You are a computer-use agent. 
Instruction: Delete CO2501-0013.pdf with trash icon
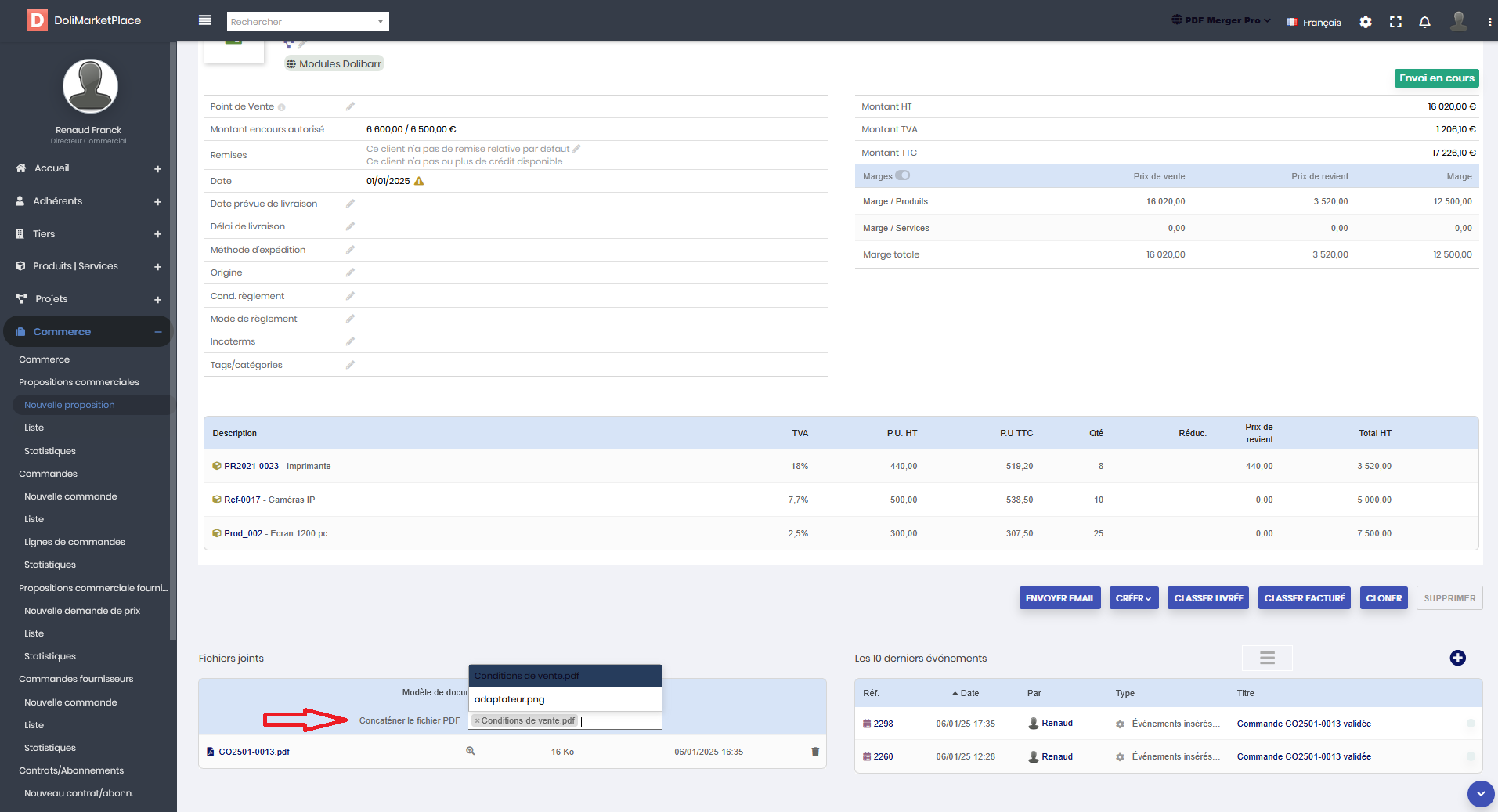tap(815, 752)
